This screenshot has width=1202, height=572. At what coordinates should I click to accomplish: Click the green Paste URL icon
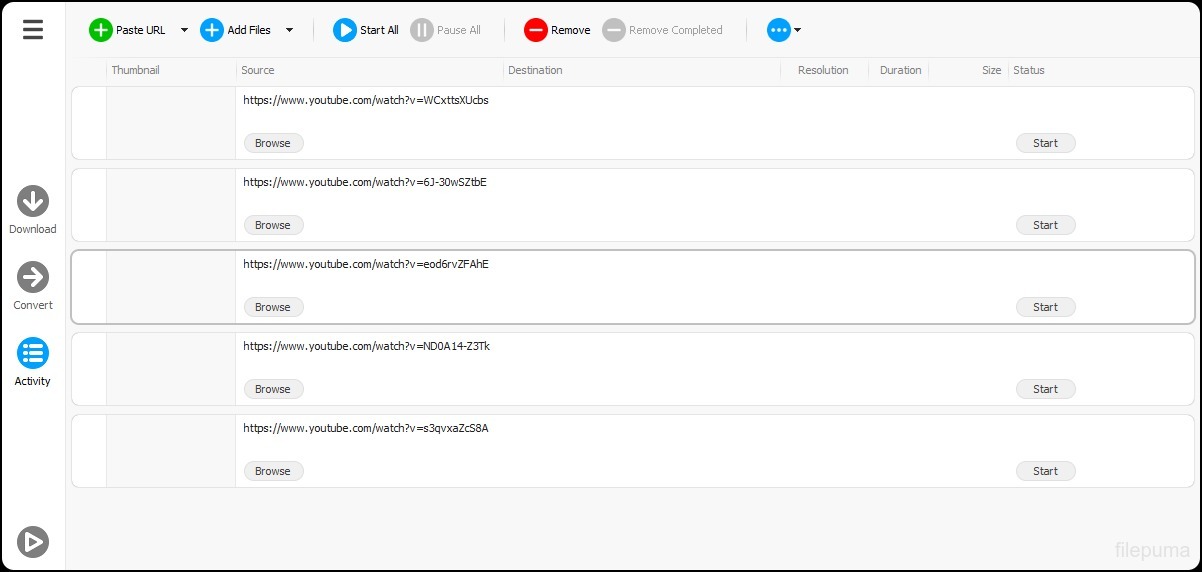coord(101,30)
